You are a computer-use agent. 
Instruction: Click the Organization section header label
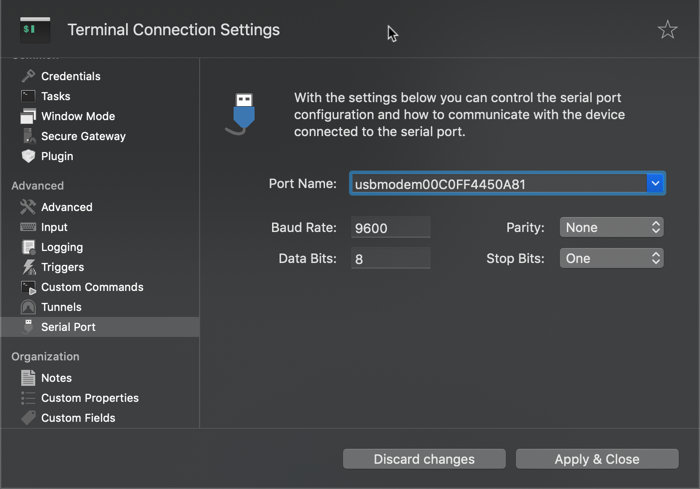(45, 356)
